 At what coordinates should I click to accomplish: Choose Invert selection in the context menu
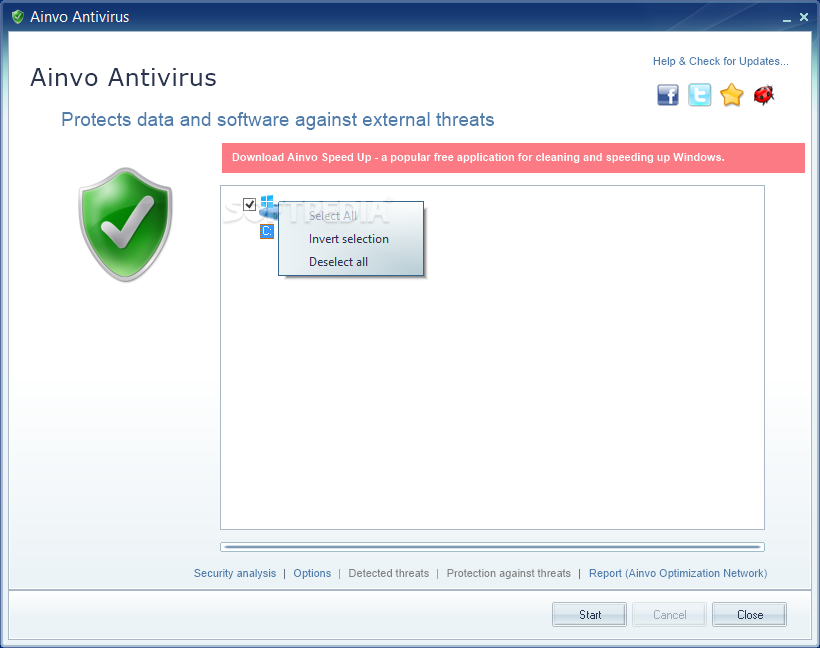coord(349,238)
